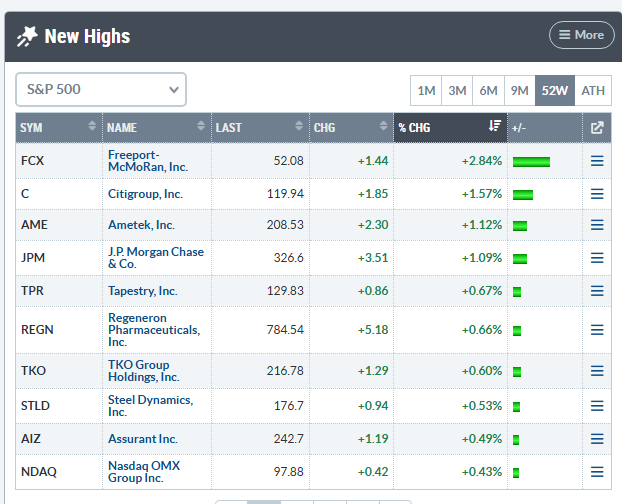This screenshot has height=504, width=622.
Task: Click the JPM ticker symbol
Action: coord(33,258)
